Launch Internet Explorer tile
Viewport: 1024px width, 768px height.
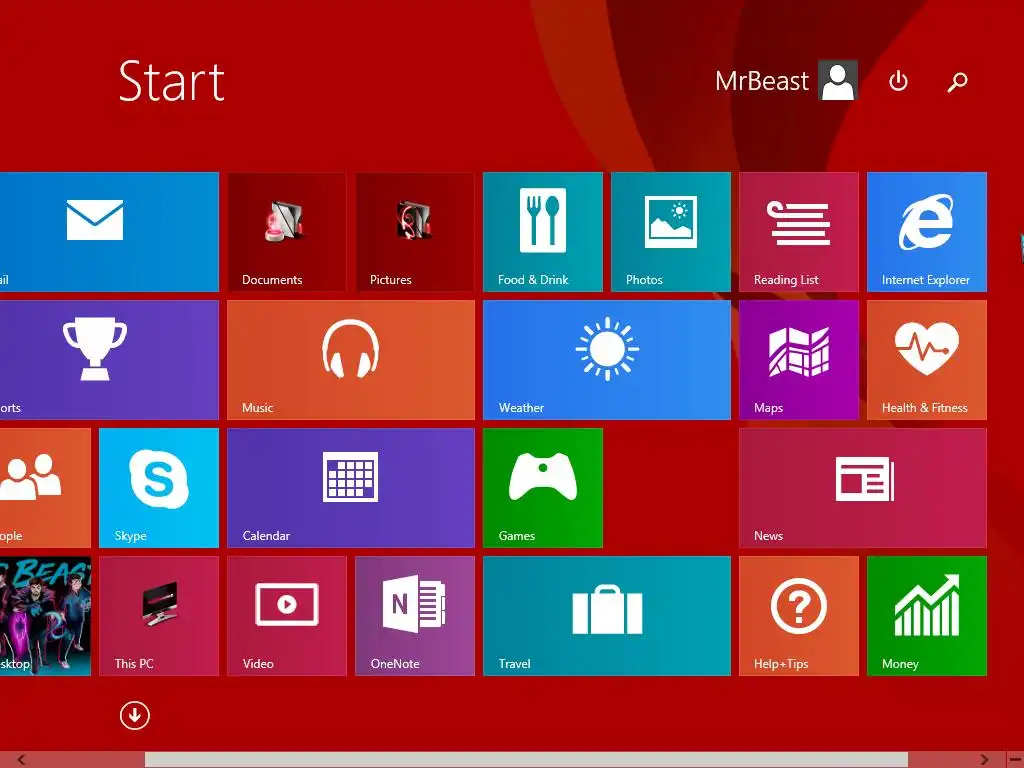927,232
